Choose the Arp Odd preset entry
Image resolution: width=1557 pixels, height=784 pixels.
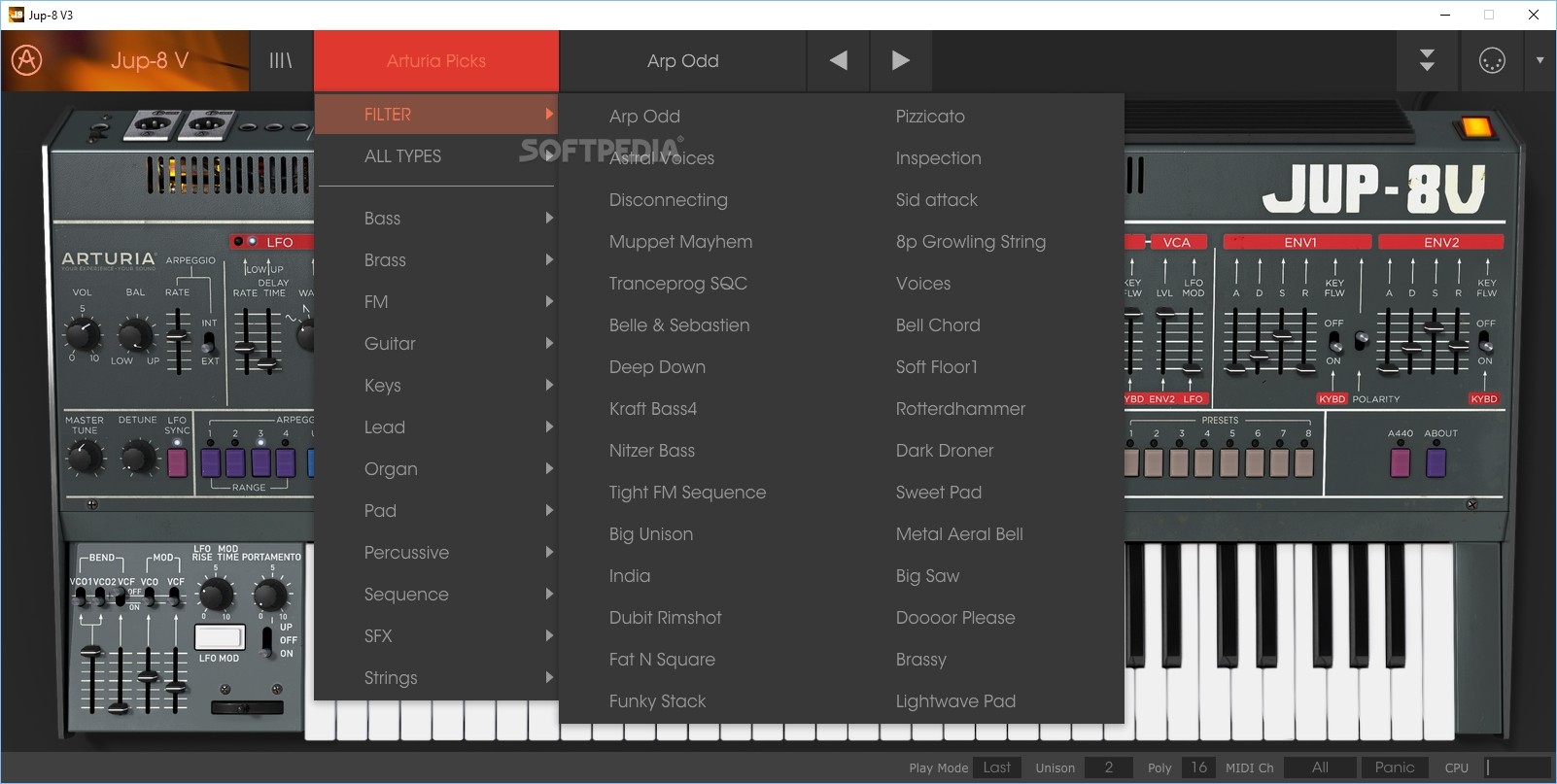[644, 116]
